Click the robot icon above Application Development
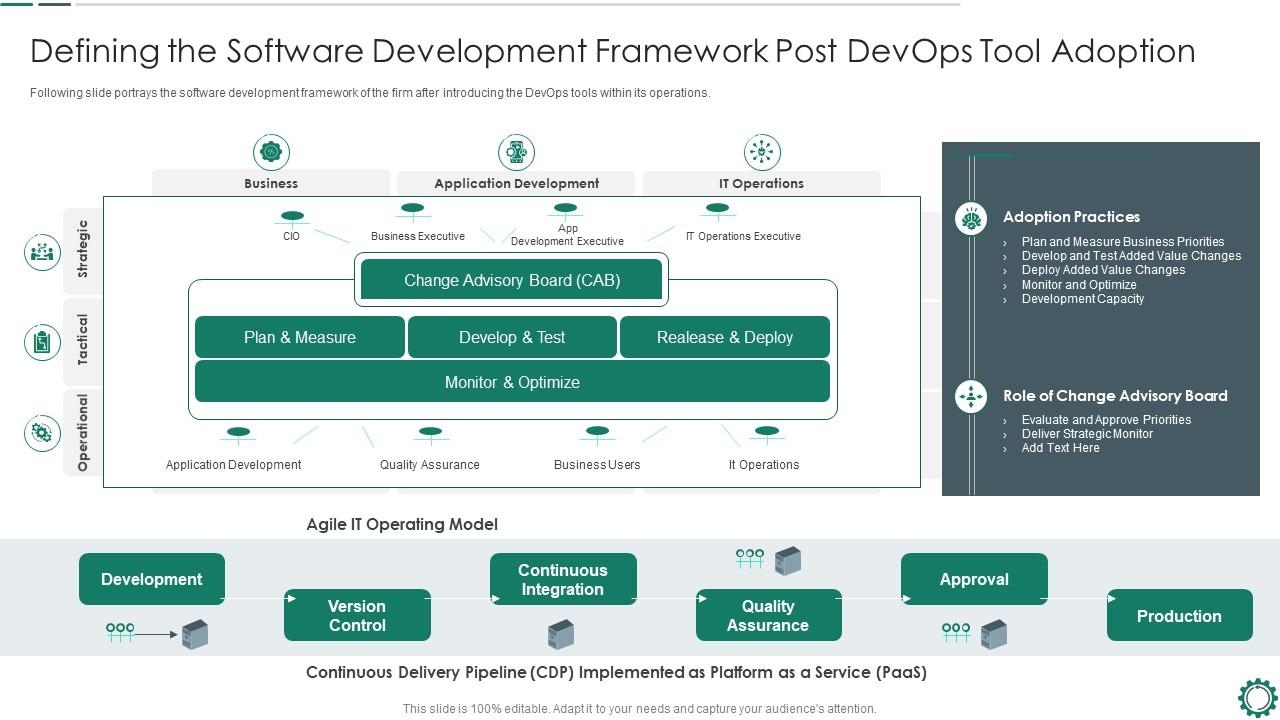Screen dimensions: 1280x720 click(x=516, y=152)
